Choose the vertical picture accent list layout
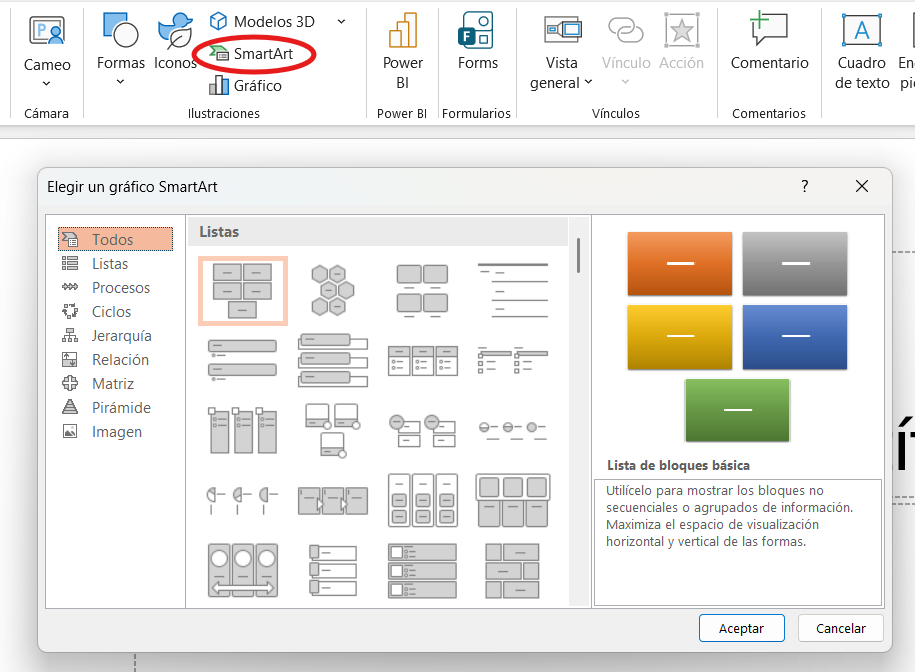The image size is (915, 672). pyautogui.click(x=422, y=570)
